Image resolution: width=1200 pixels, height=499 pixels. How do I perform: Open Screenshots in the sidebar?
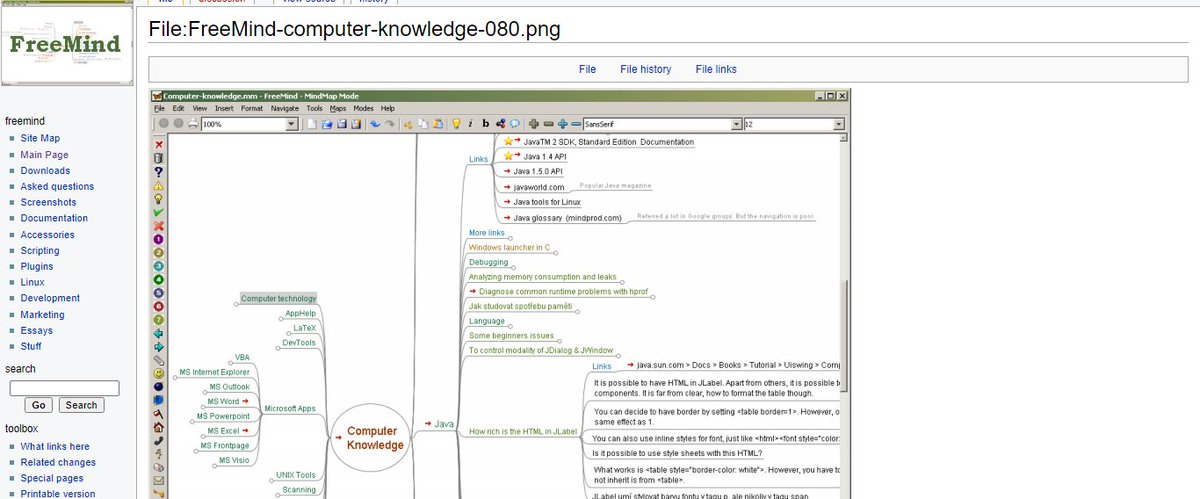tap(48, 202)
